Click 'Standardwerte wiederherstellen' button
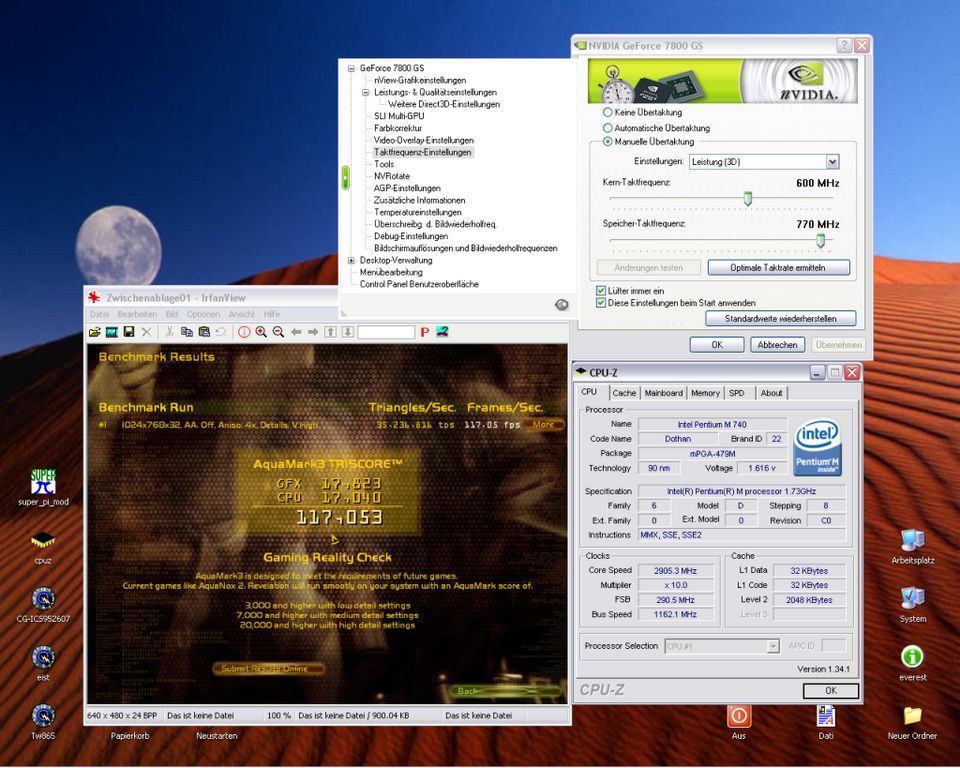 (781, 318)
